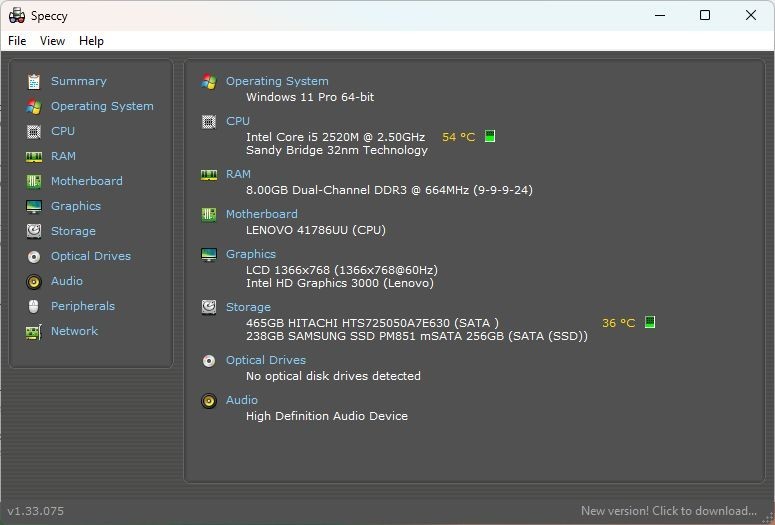This screenshot has height=525, width=775.
Task: Click the Audio heading link in summary
Action: pyautogui.click(x=242, y=400)
